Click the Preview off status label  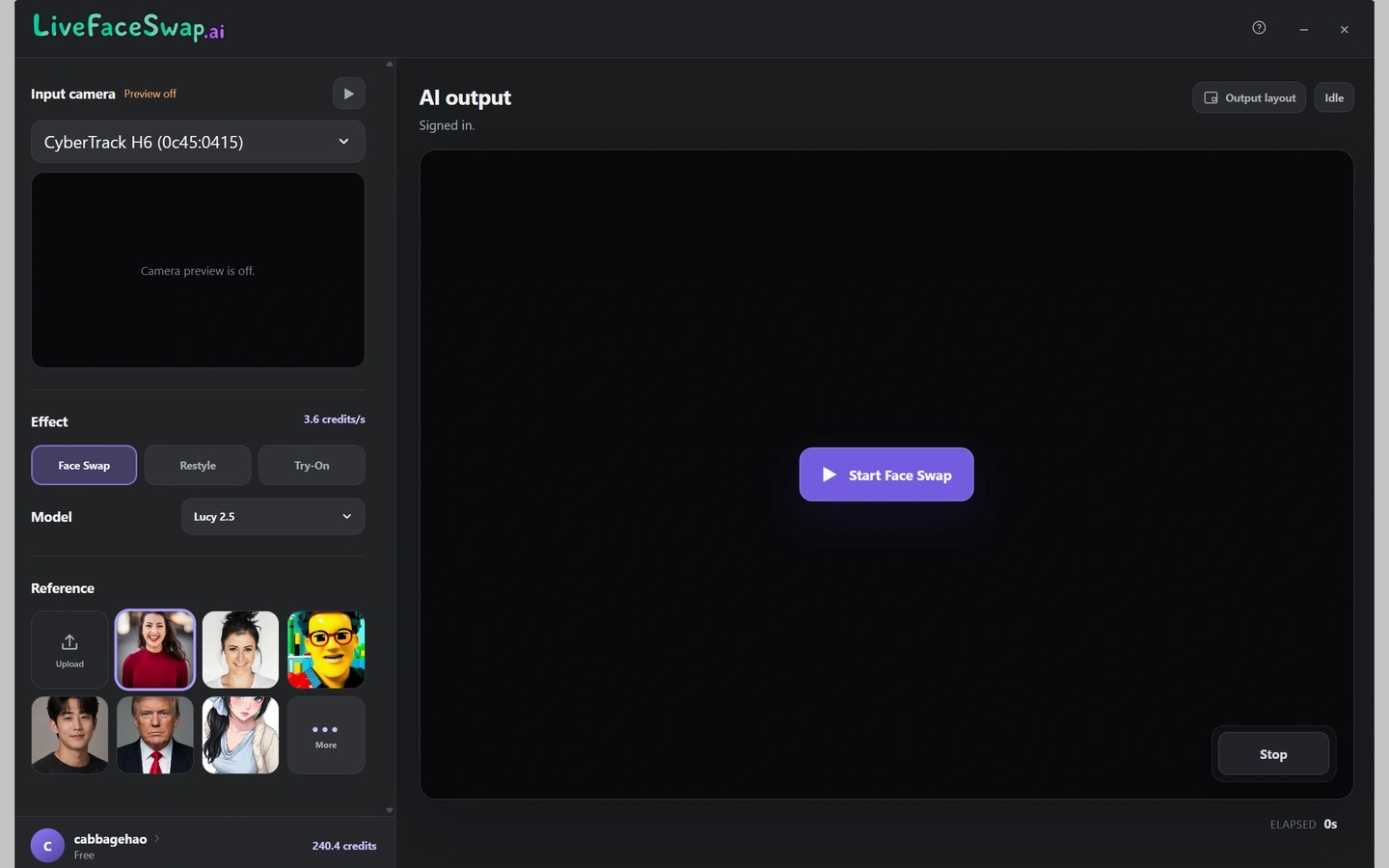[150, 94]
